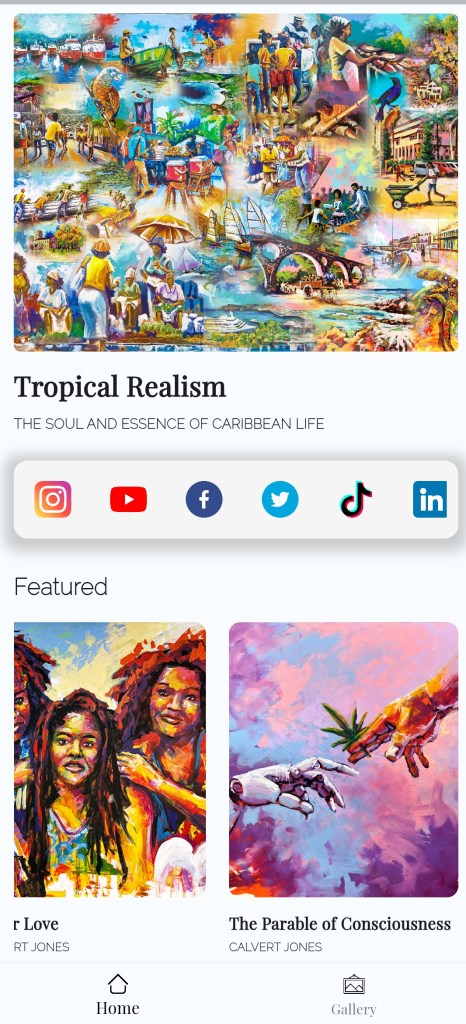Tap the Home house icon
The width and height of the screenshot is (466, 1024).
pos(117,984)
